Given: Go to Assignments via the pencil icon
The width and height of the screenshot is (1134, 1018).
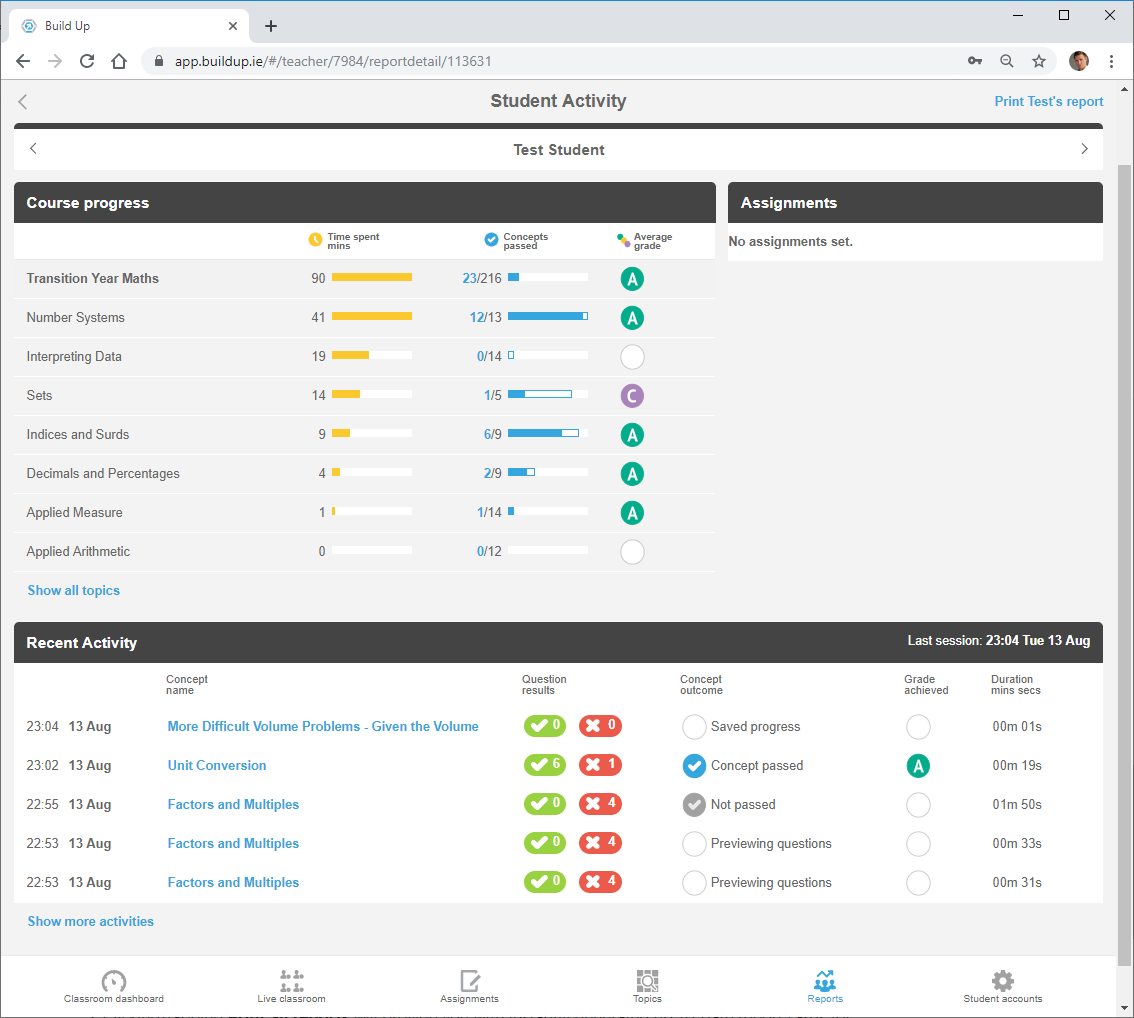Looking at the screenshot, I should pos(470,981).
